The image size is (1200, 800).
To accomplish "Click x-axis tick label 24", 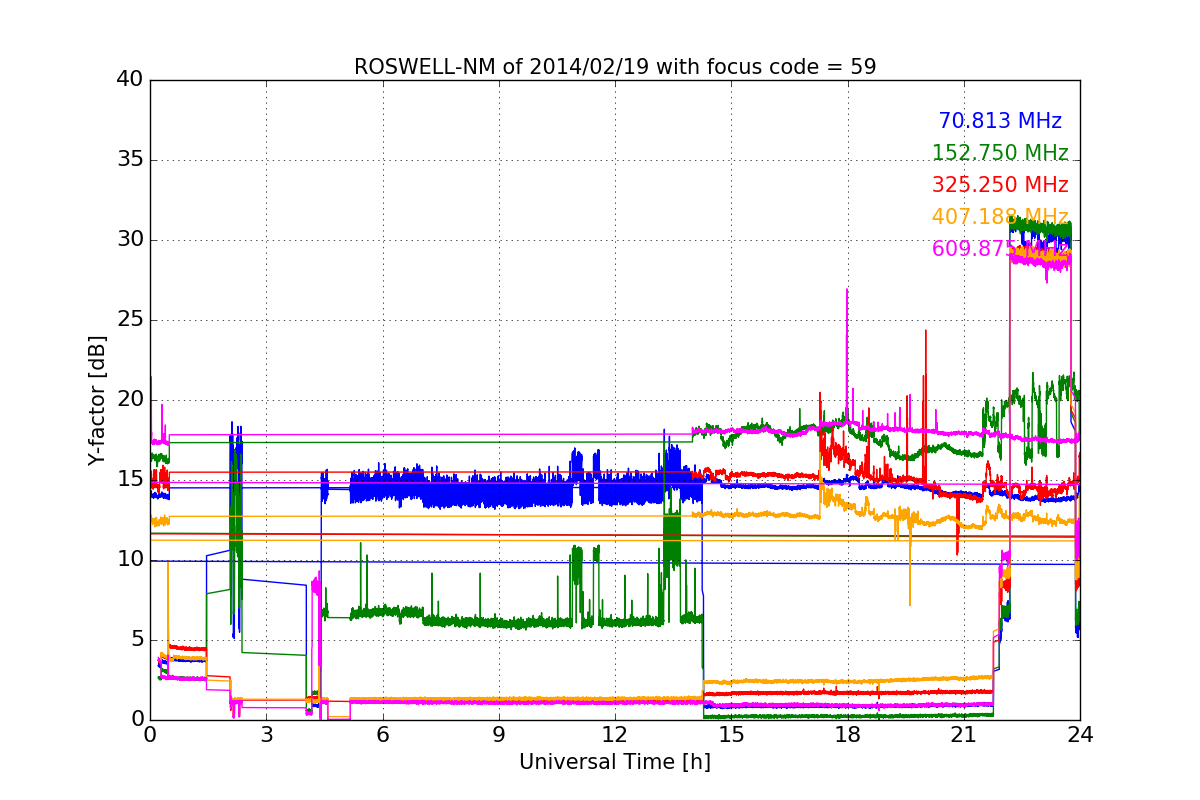I will pyautogui.click(x=1080, y=735).
